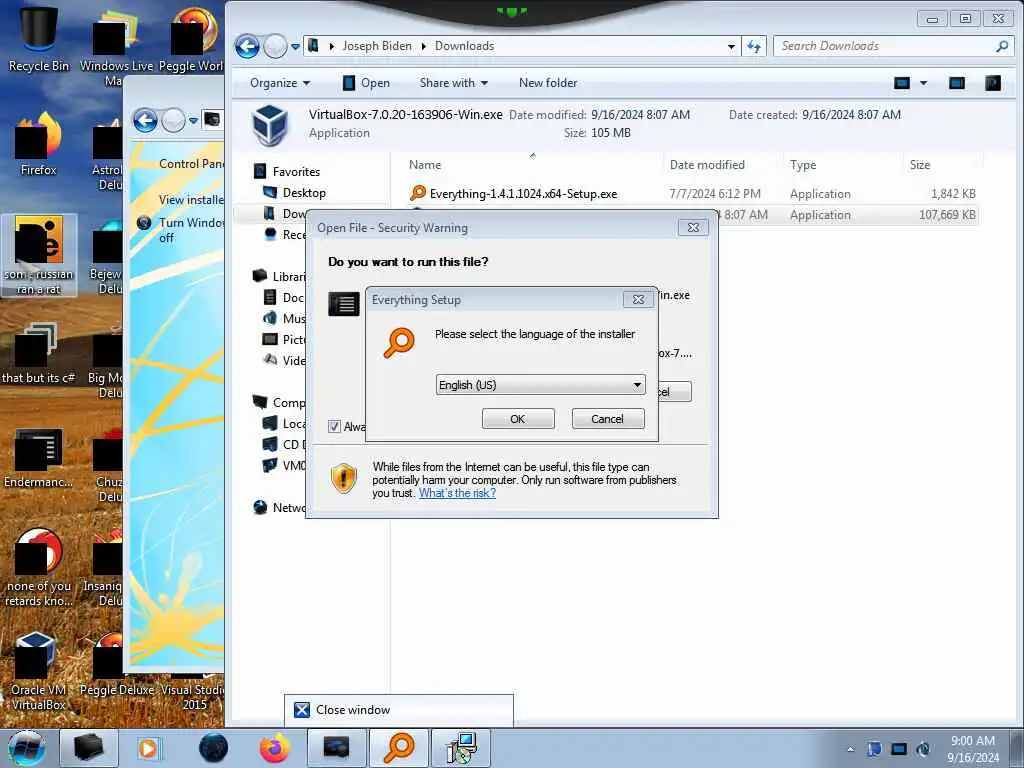Open Oracle VM VirtualBox desktop shortcut

(39, 673)
